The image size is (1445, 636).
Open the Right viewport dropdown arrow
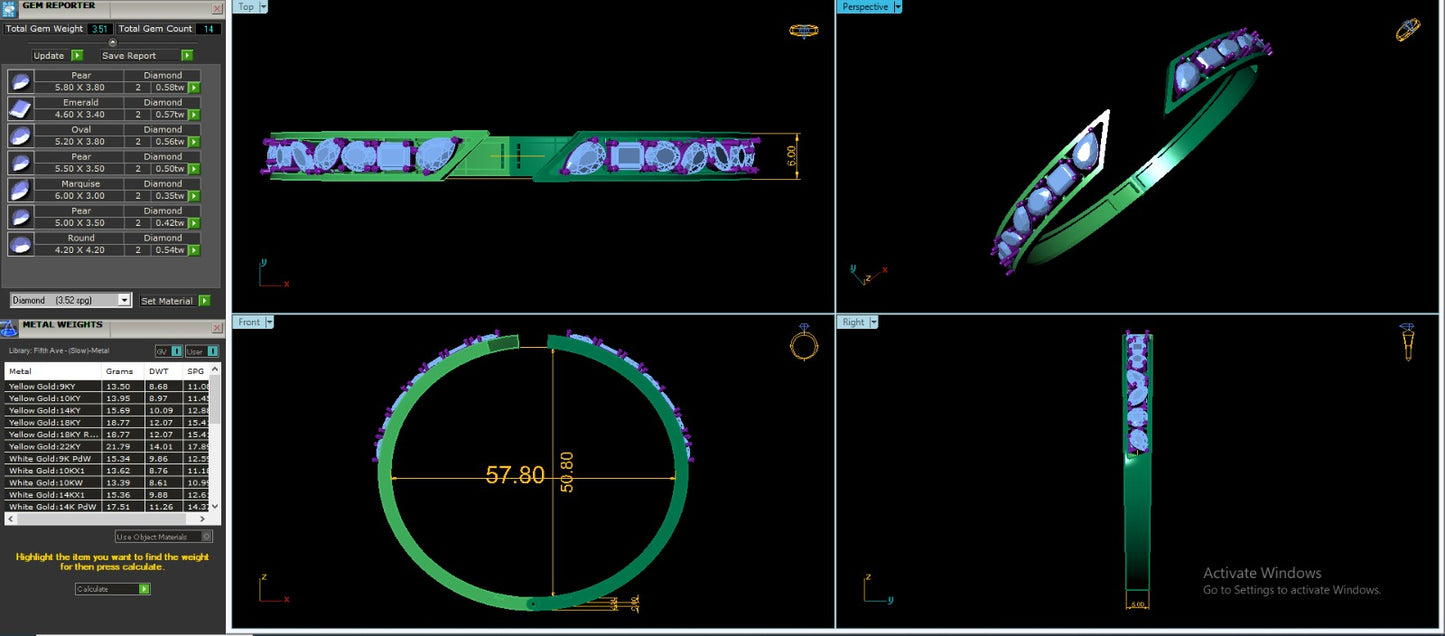tap(873, 322)
